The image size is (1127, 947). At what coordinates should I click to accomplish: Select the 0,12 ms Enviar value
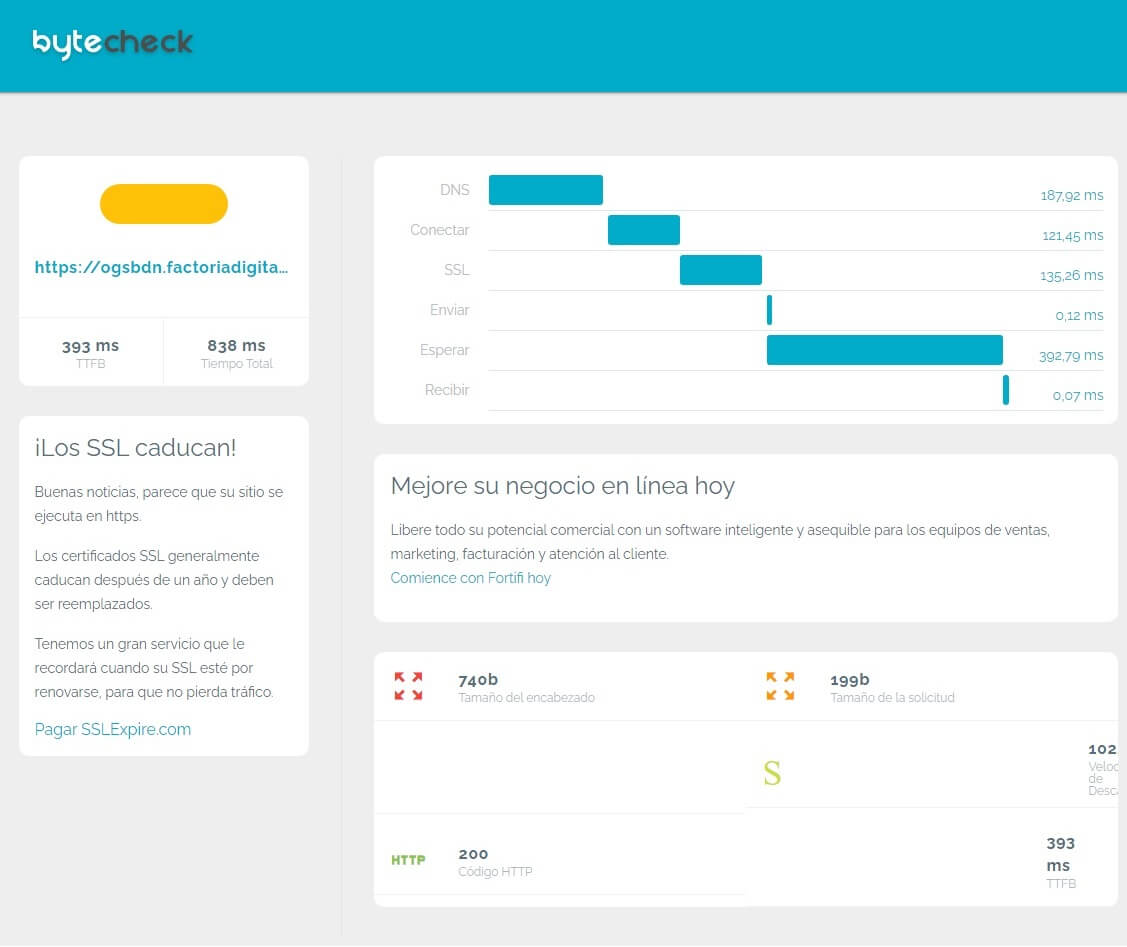click(1079, 315)
